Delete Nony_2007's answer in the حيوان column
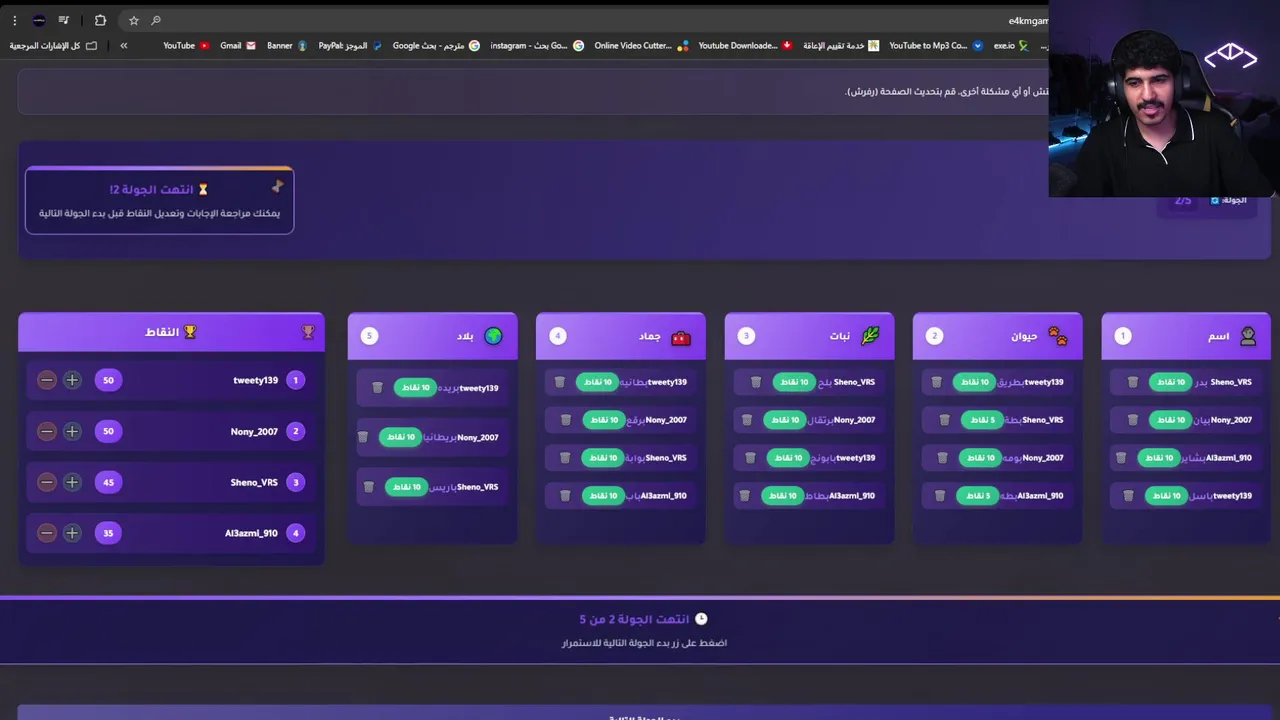This screenshot has width=1280, height=720. (943, 458)
